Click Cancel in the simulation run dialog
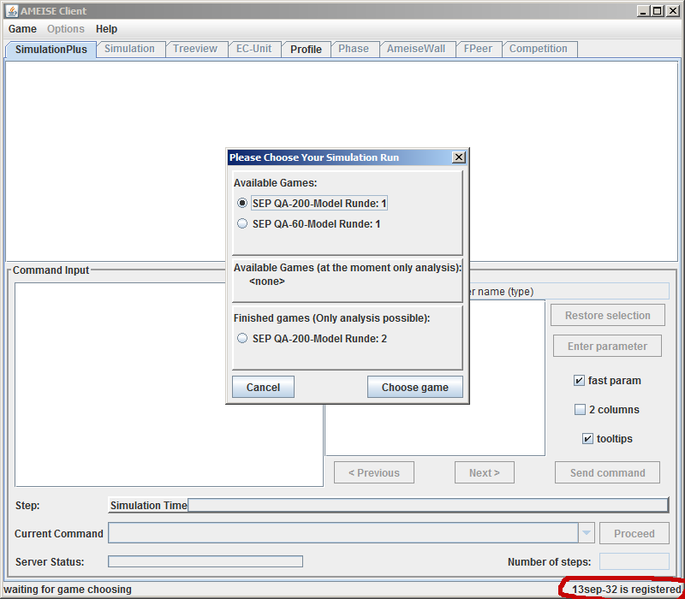 coord(263,387)
